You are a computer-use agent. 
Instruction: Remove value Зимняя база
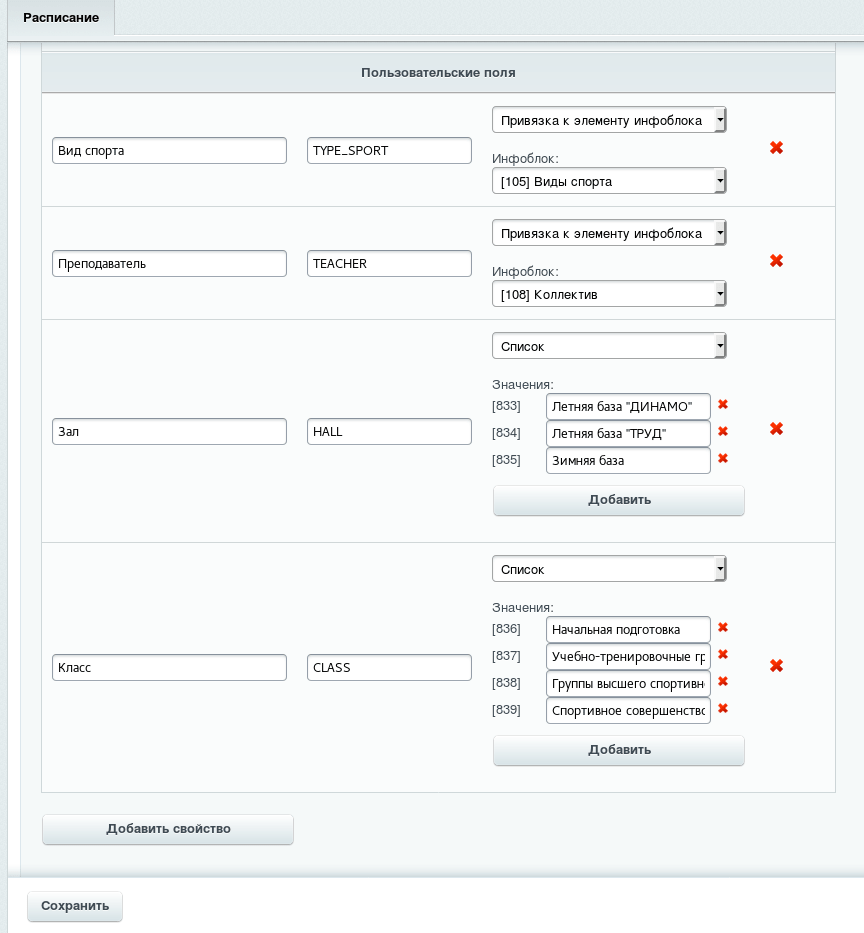pos(723,458)
